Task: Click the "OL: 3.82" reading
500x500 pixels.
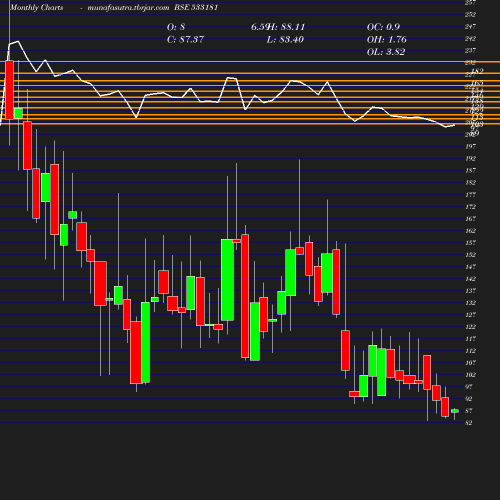Action: pyautogui.click(x=386, y=52)
